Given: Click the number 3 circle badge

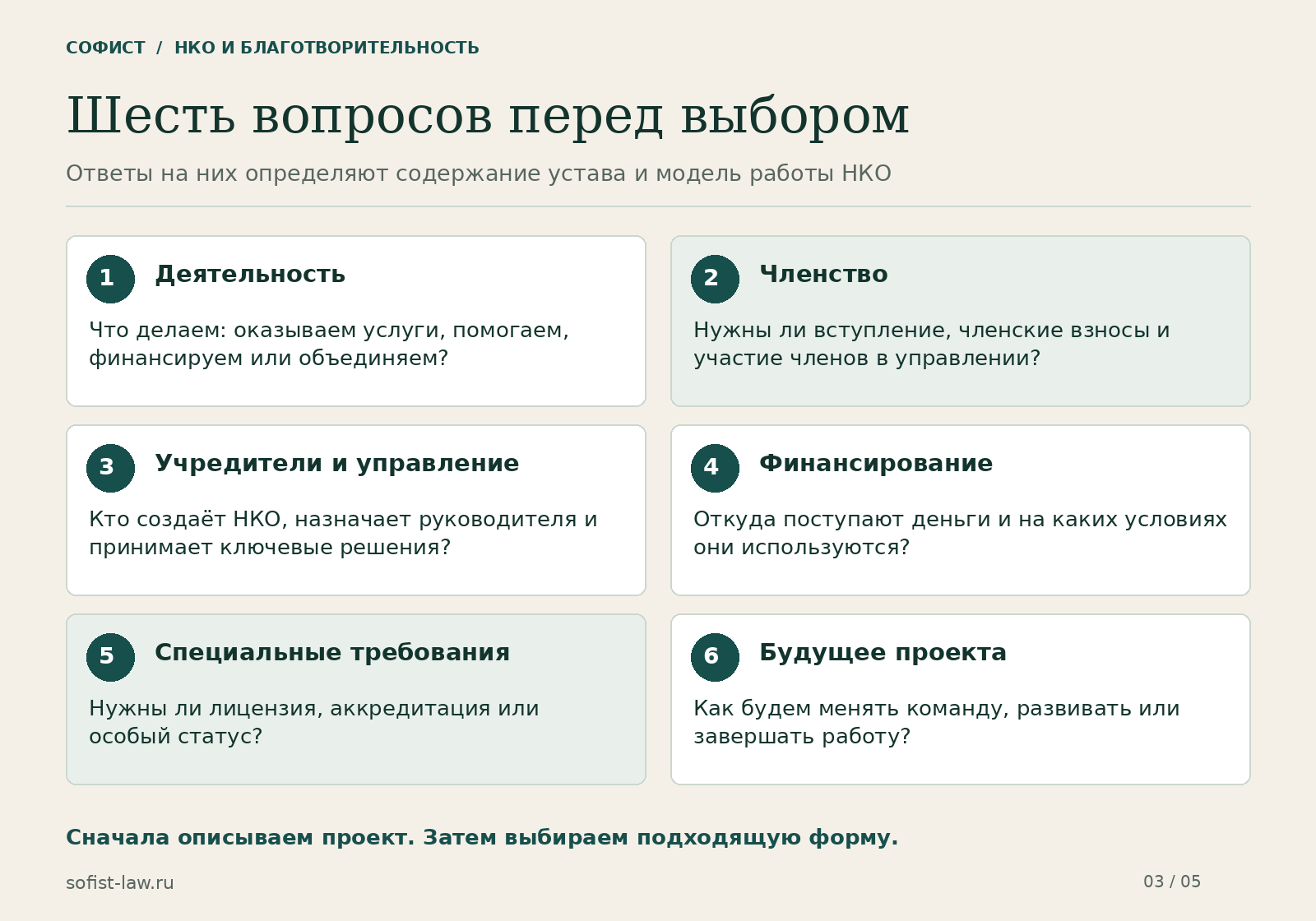Looking at the screenshot, I should (110, 468).
